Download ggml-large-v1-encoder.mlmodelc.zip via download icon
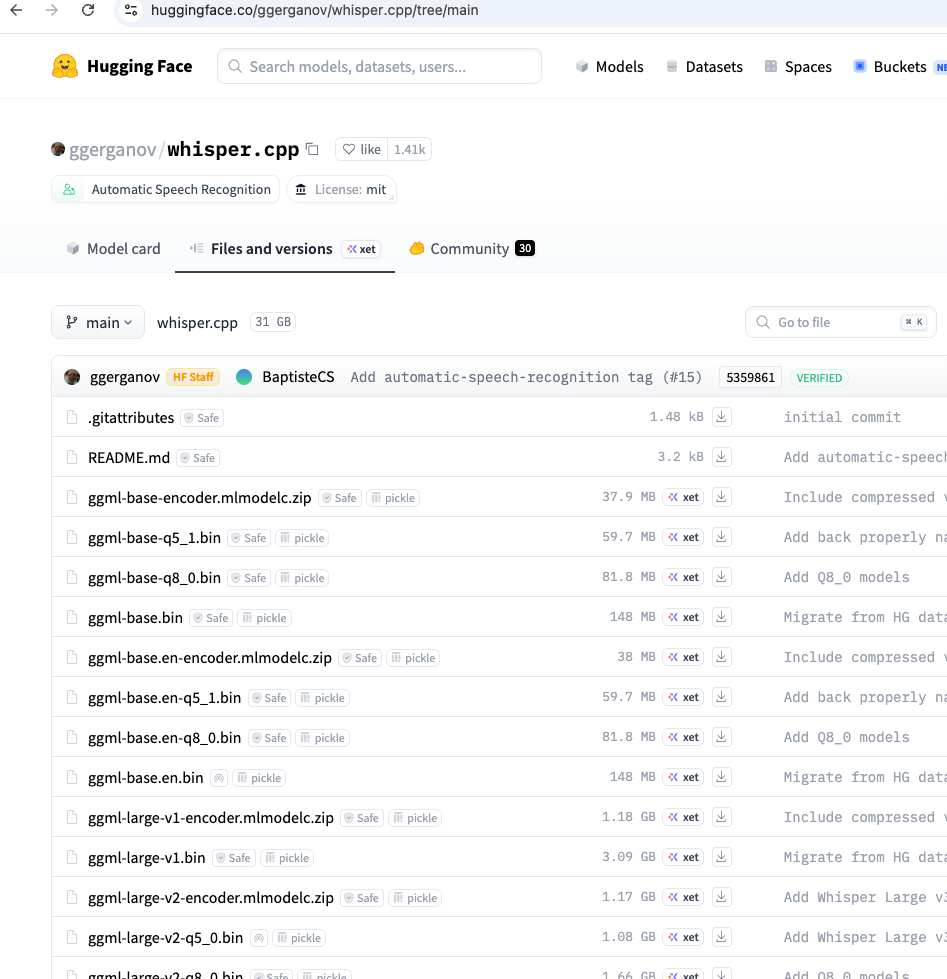947x979 pixels. click(722, 817)
